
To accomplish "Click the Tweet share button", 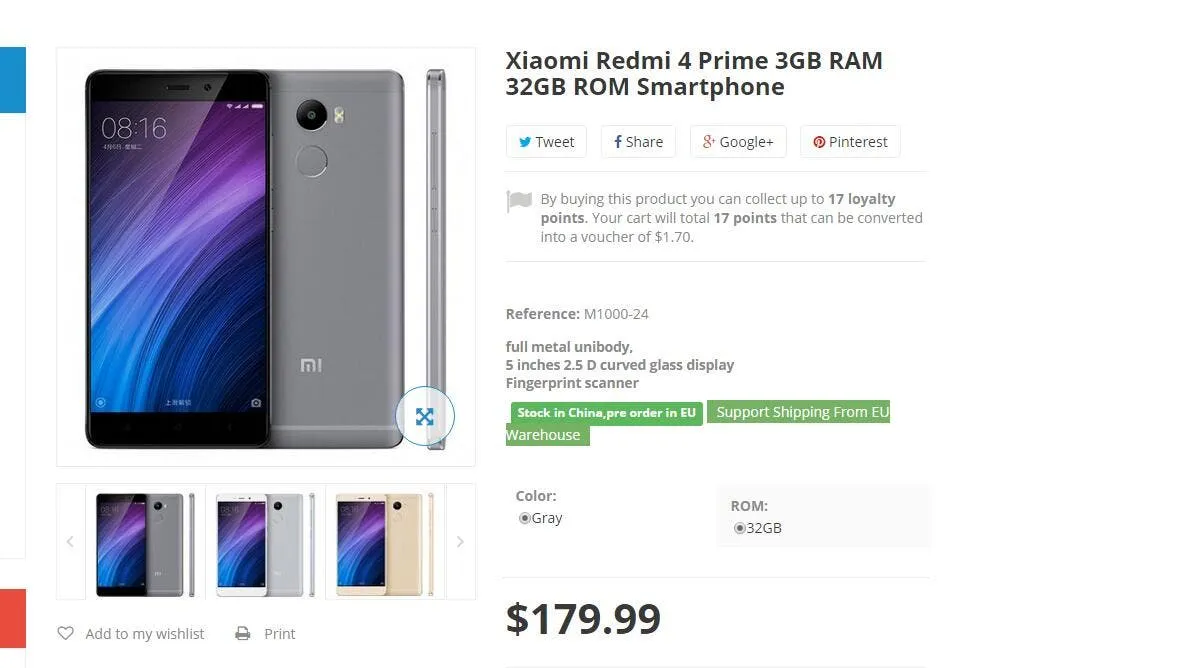I will tap(546, 142).
